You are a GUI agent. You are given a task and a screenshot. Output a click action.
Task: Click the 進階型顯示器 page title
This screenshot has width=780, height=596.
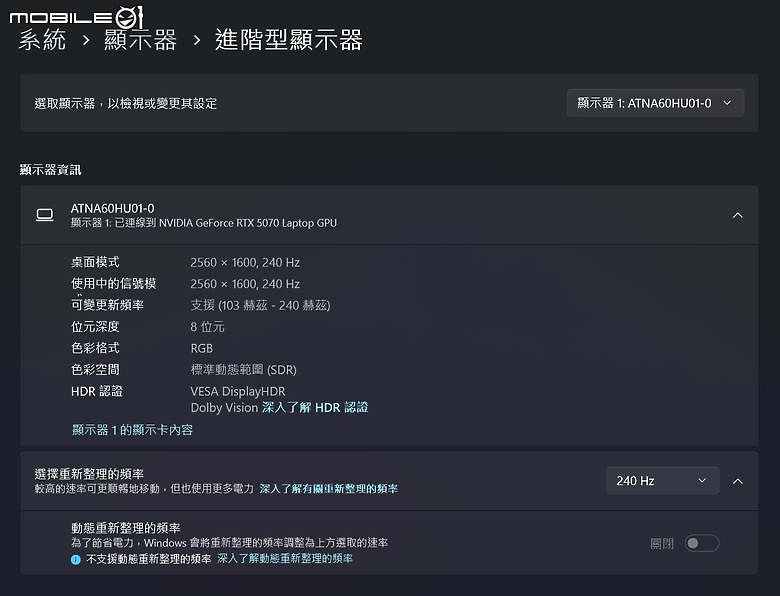click(289, 40)
